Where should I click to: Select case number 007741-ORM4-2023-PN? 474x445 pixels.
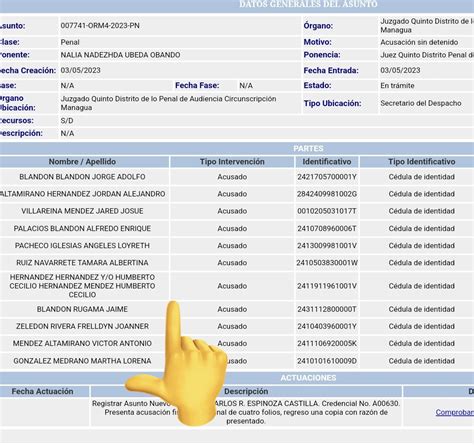point(100,26)
